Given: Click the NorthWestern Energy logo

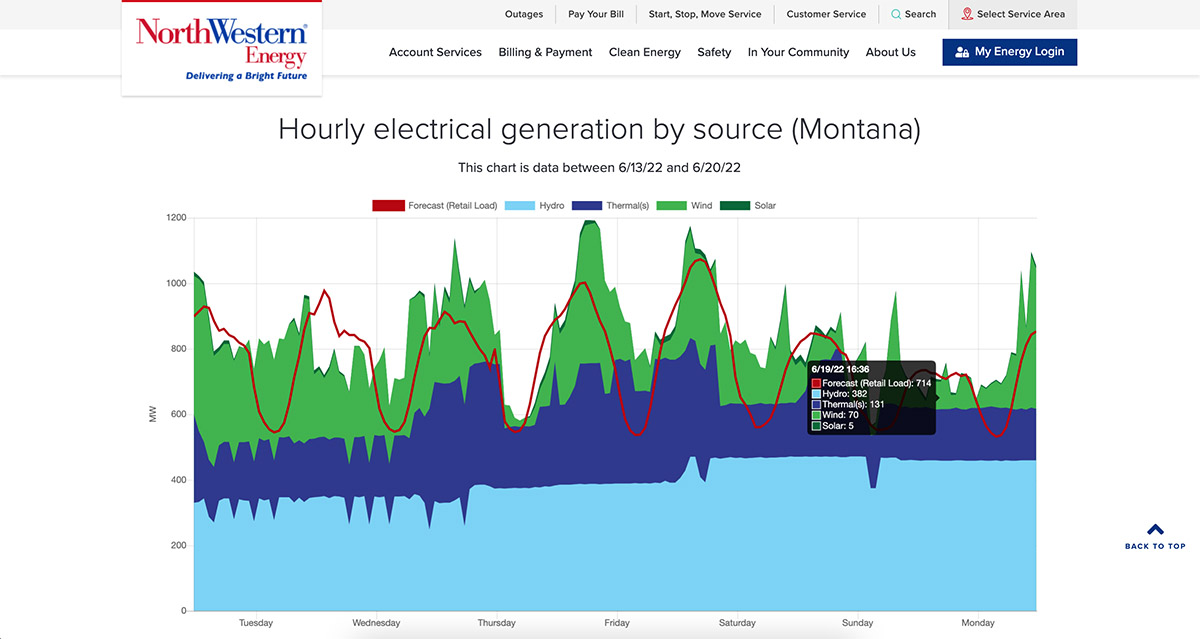Looking at the screenshot, I should [221, 46].
